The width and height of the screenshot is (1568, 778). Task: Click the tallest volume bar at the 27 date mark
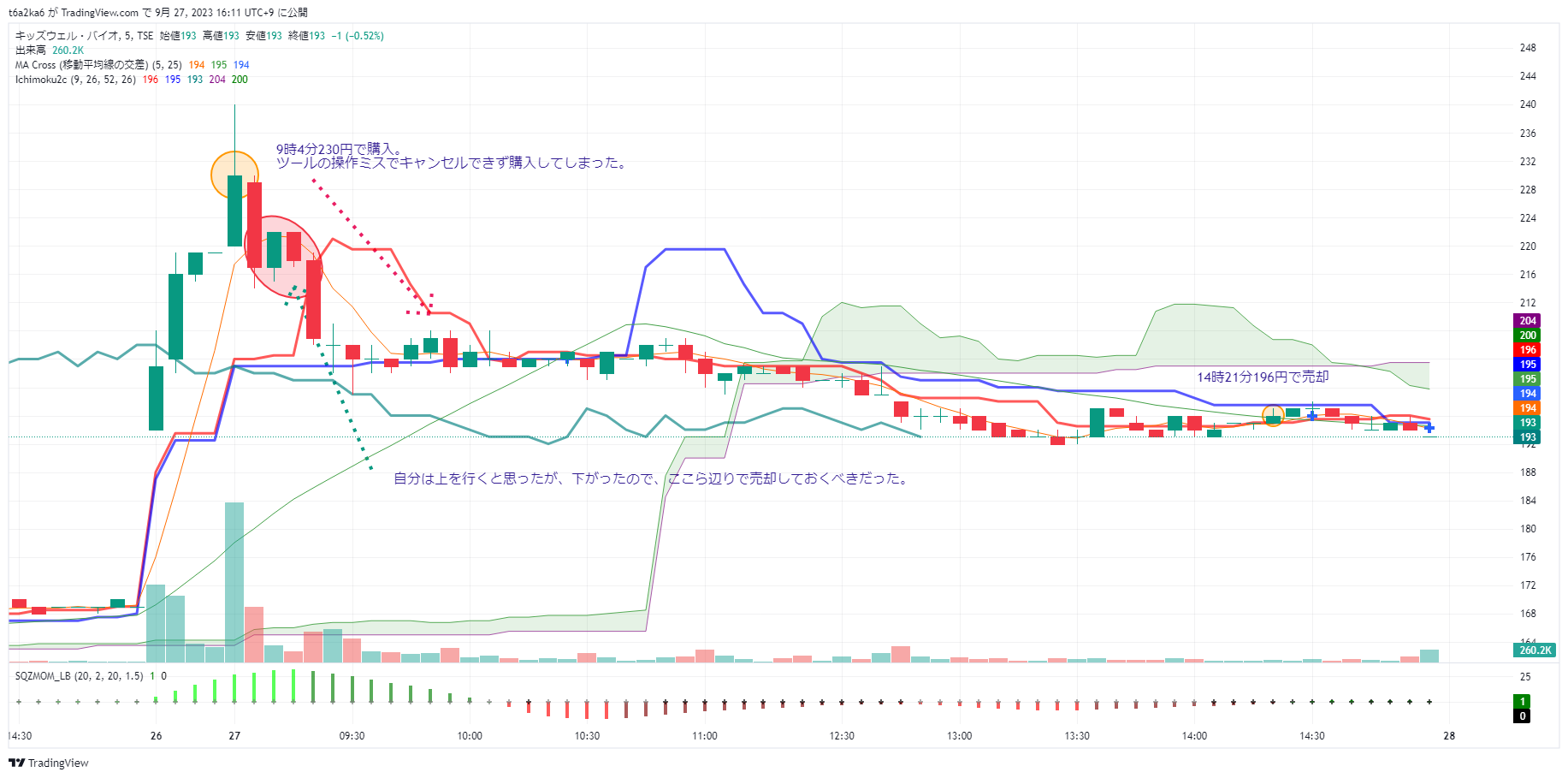pyautogui.click(x=234, y=582)
